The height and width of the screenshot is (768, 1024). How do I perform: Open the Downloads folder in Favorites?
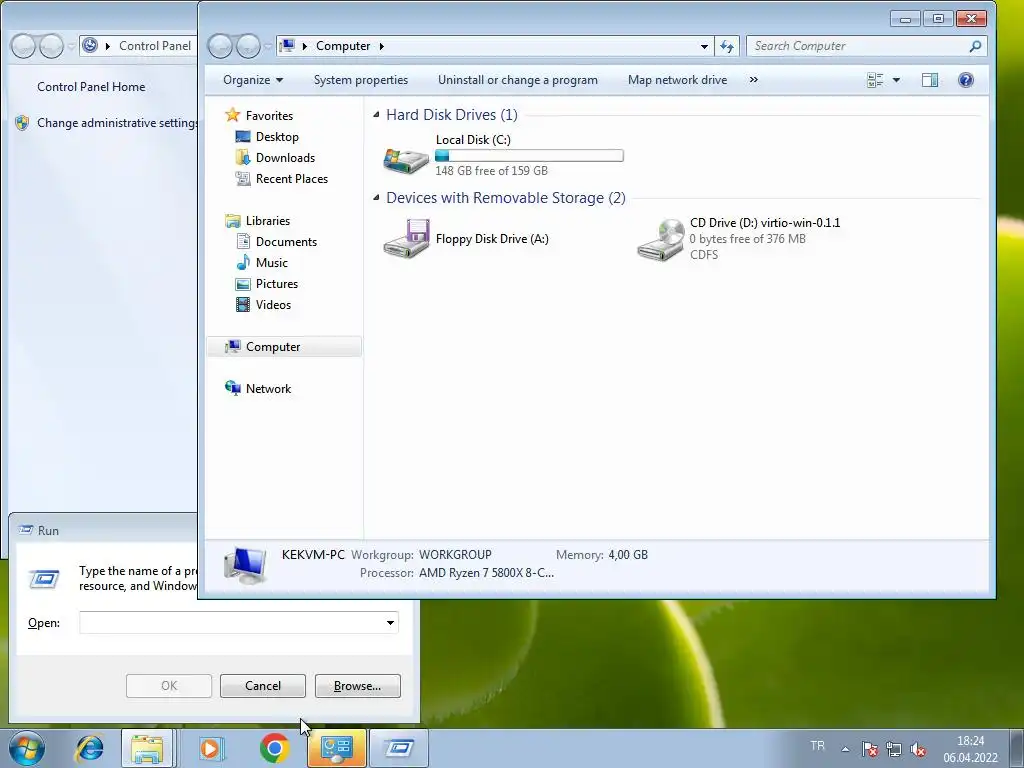coord(285,157)
